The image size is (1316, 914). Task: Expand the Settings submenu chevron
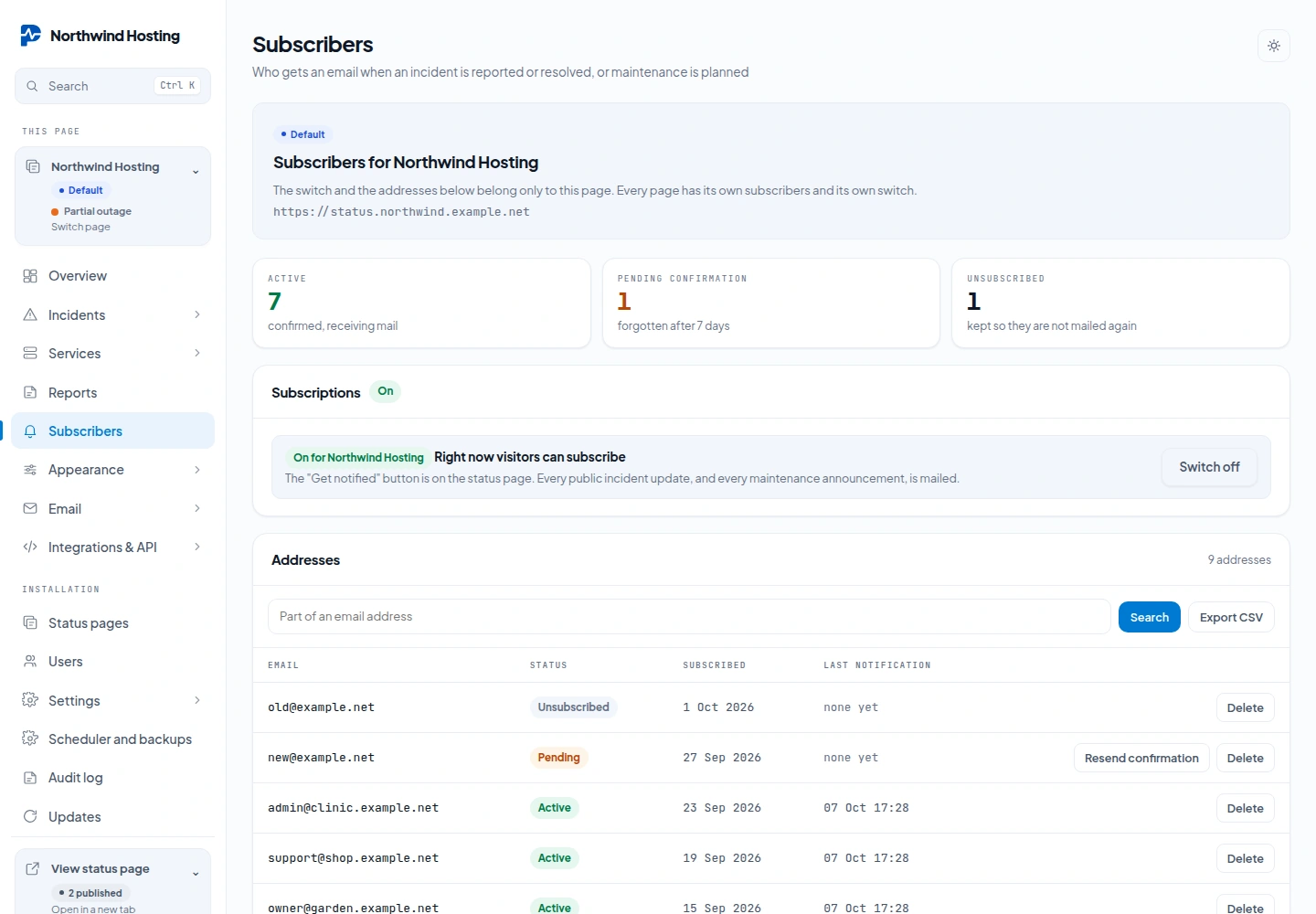point(197,700)
